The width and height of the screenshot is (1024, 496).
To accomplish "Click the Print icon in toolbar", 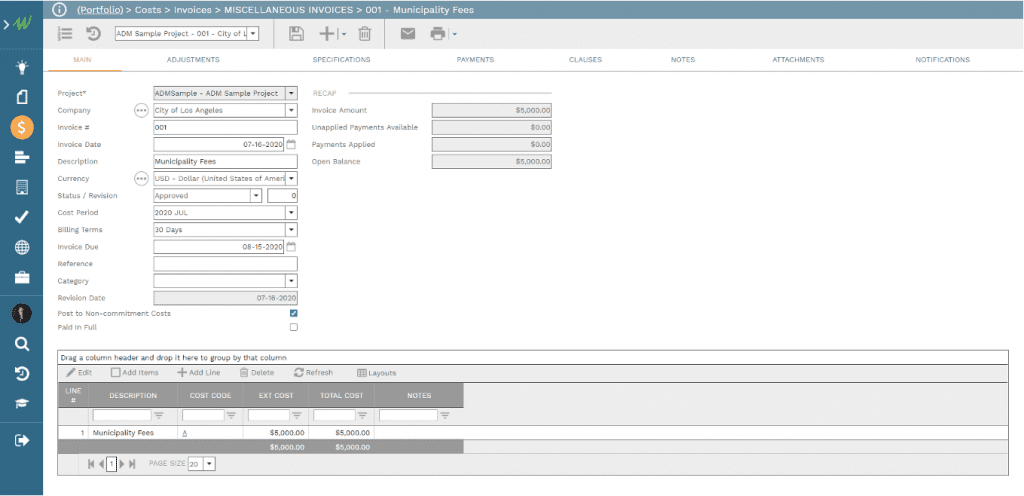I will pos(437,34).
